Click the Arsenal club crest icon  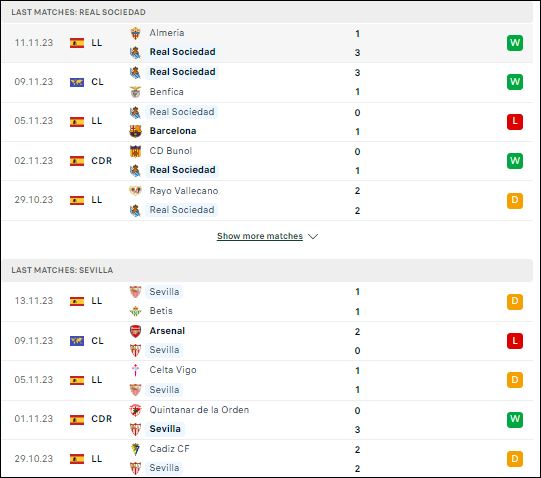click(x=135, y=331)
